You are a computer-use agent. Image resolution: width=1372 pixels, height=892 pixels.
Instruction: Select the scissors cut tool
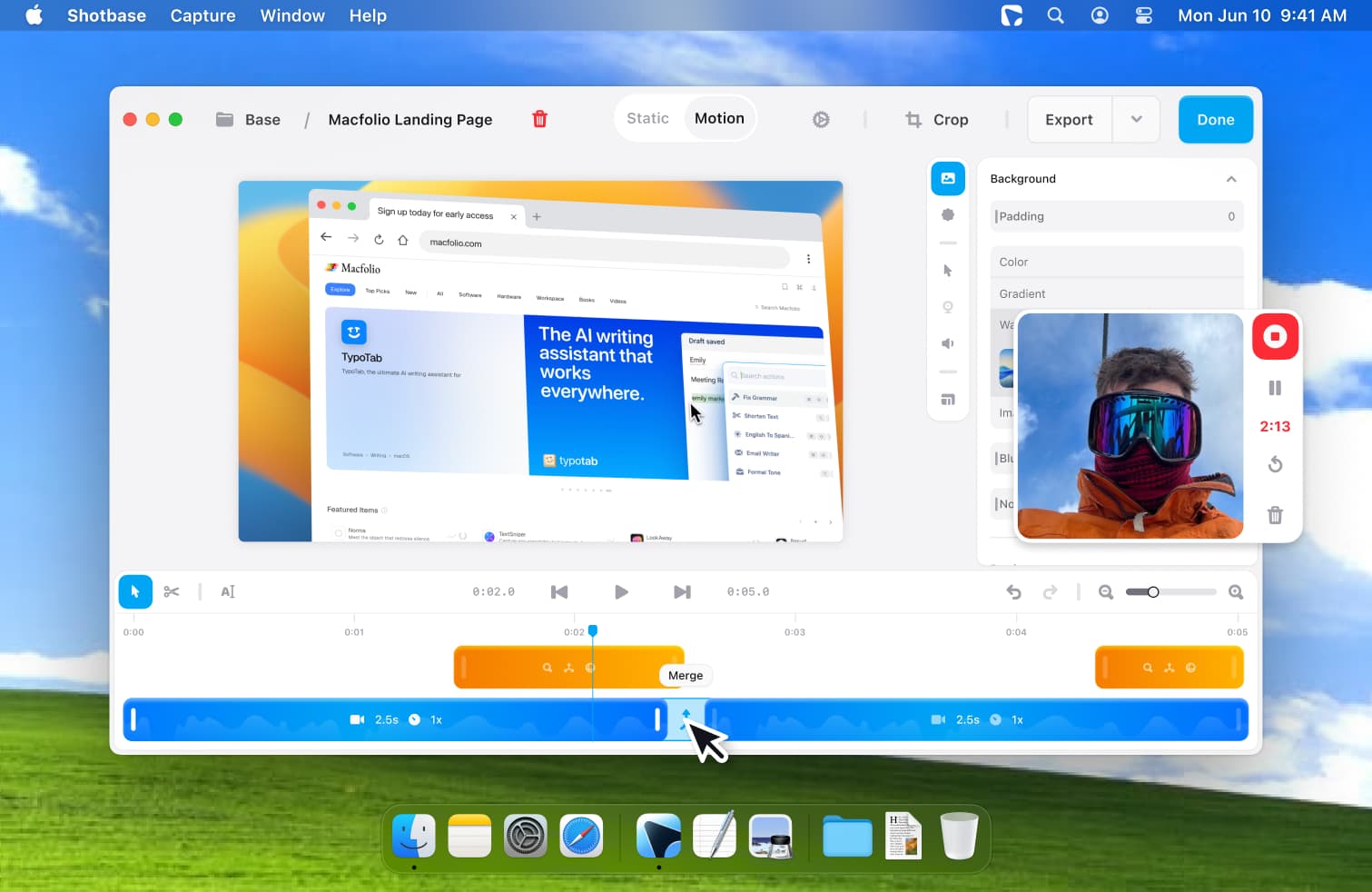(x=172, y=592)
